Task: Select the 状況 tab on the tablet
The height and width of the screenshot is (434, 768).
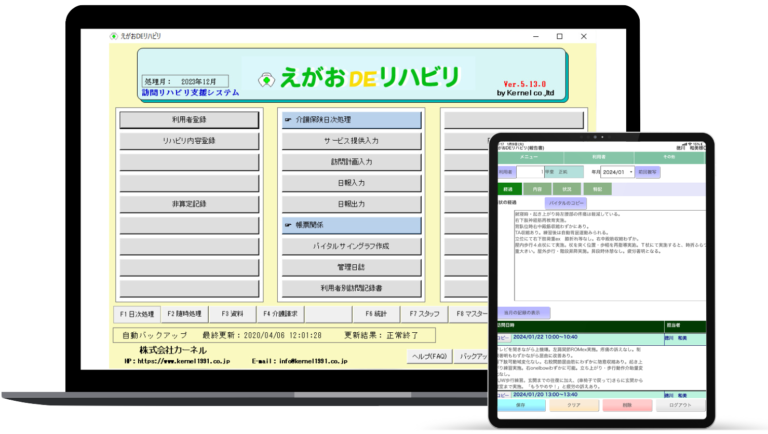Action: click(567, 189)
